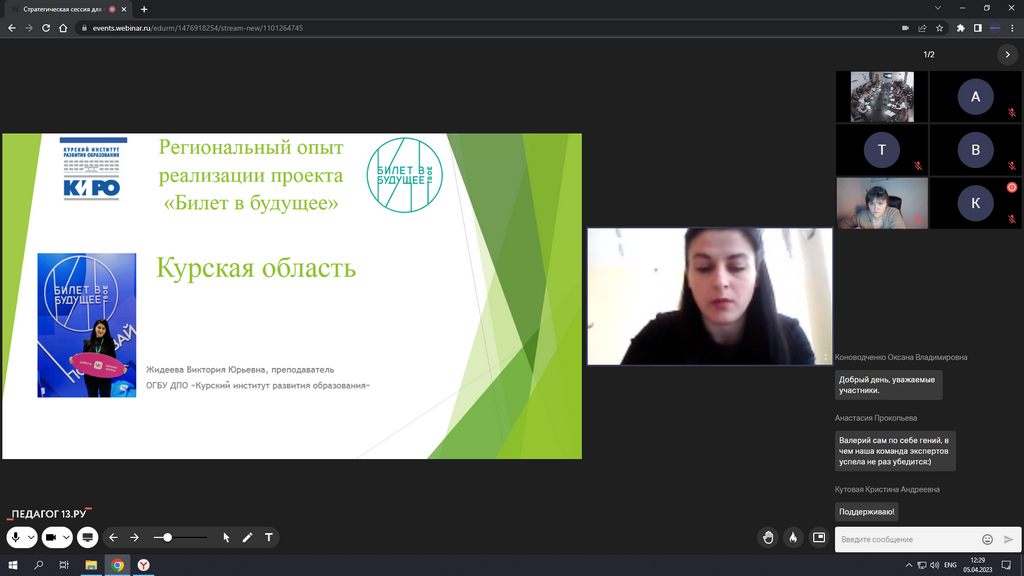Click 'Добрый день, уважаемые участники' message
The width and height of the screenshot is (1024, 576).
[888, 385]
